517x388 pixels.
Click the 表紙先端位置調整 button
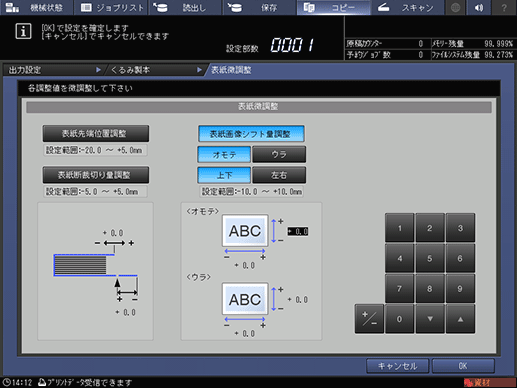tap(96, 134)
